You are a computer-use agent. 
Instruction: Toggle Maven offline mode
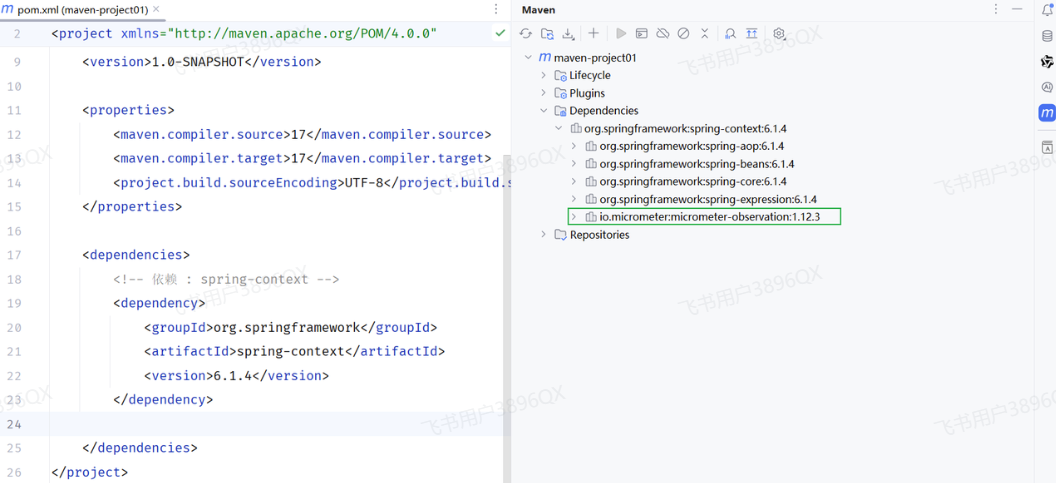pos(663,33)
